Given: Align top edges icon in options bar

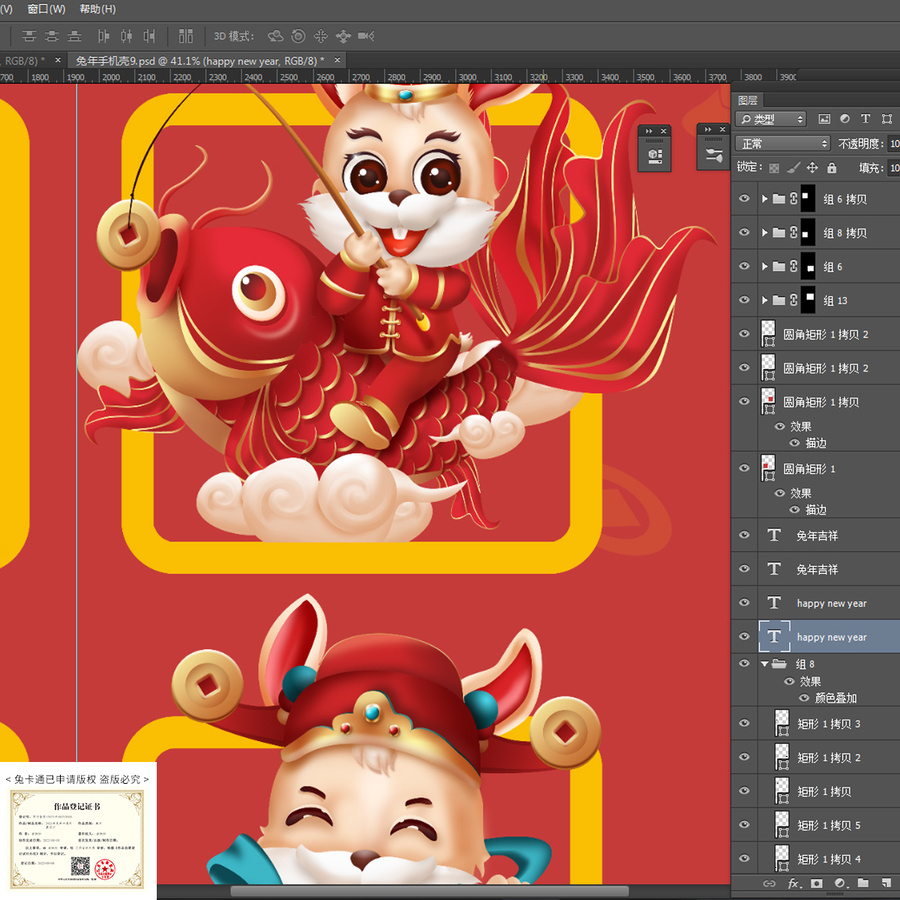Looking at the screenshot, I should (x=29, y=36).
